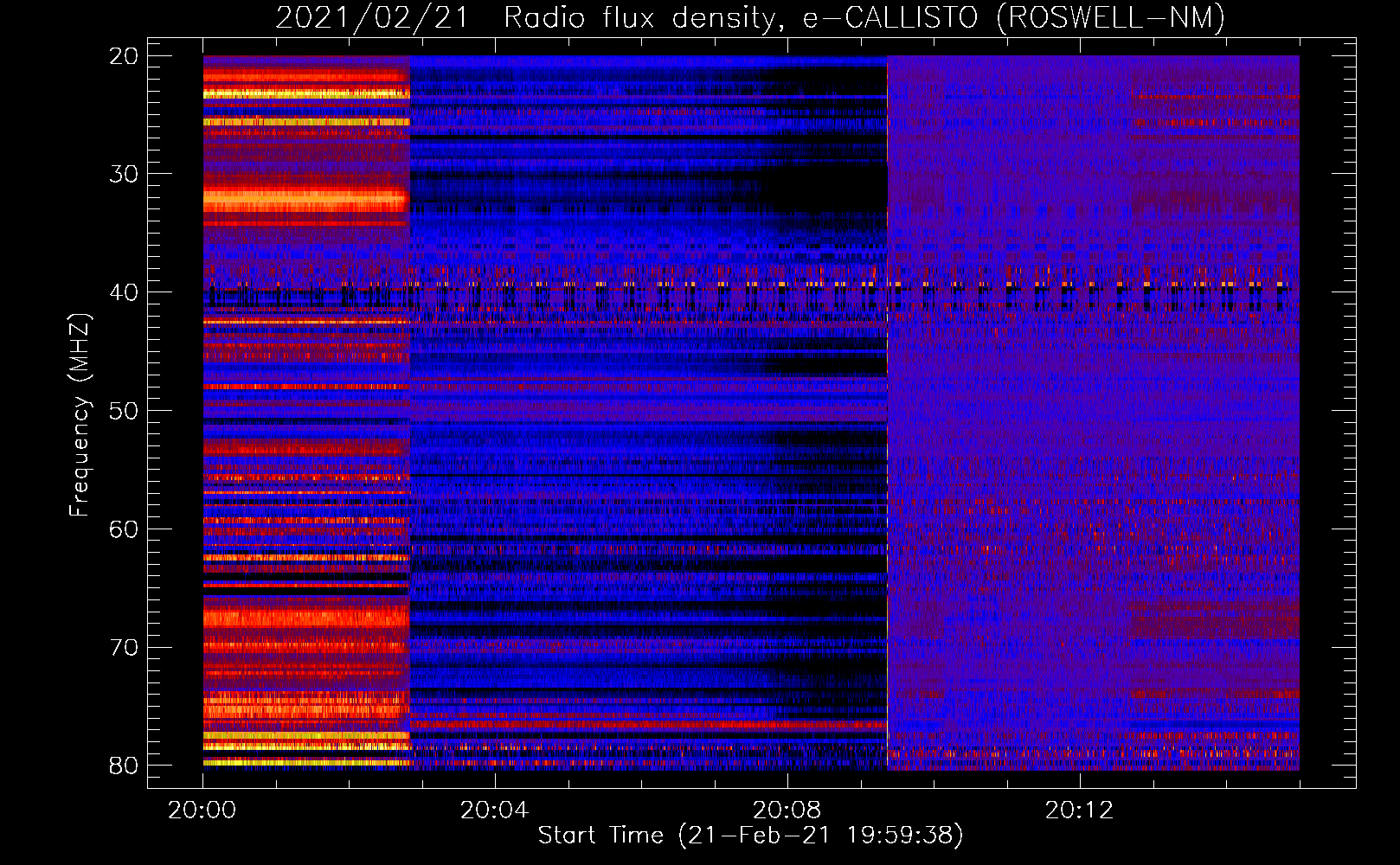Click the 40 MHz frequency tick label

click(x=124, y=292)
